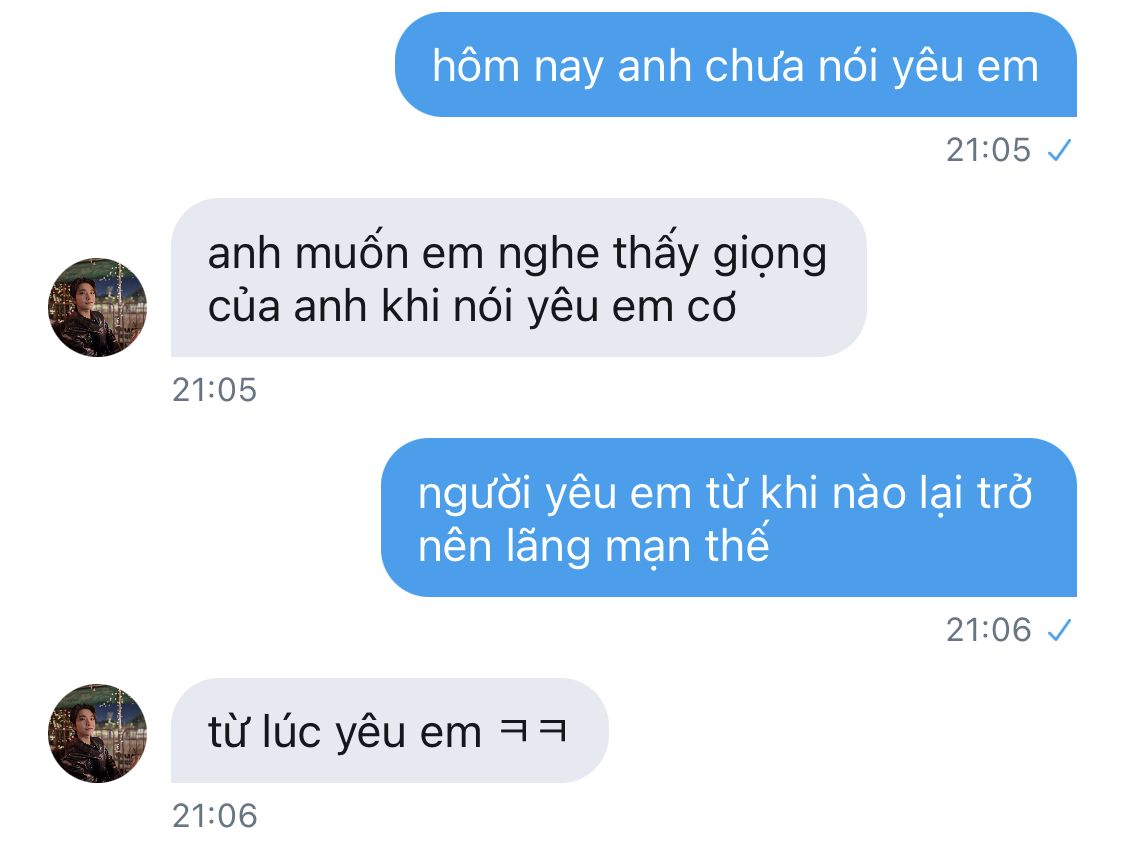Select the 'người yêu em từ khi nào' message bubble

pos(729,517)
